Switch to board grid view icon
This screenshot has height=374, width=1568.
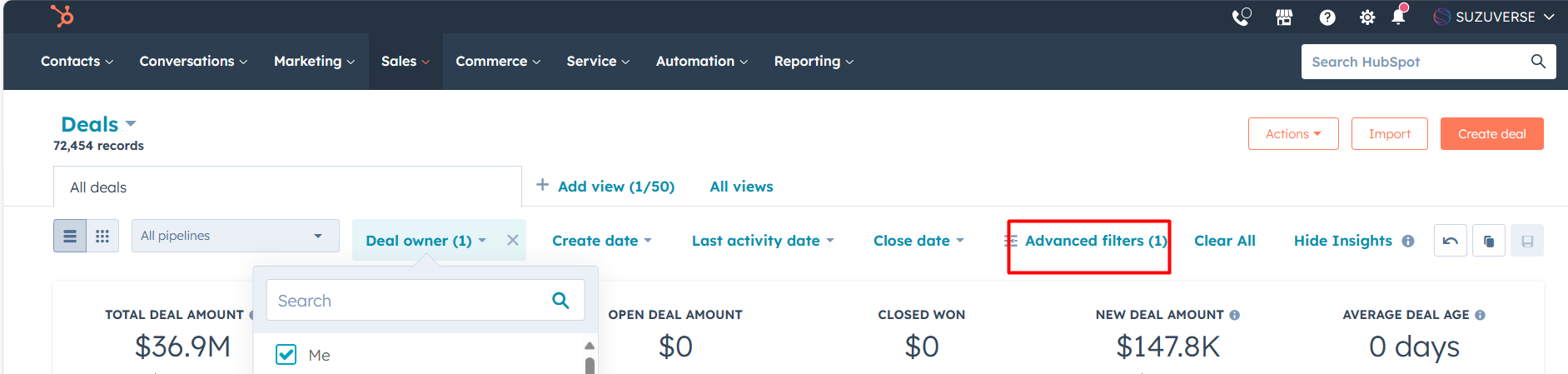click(x=102, y=236)
